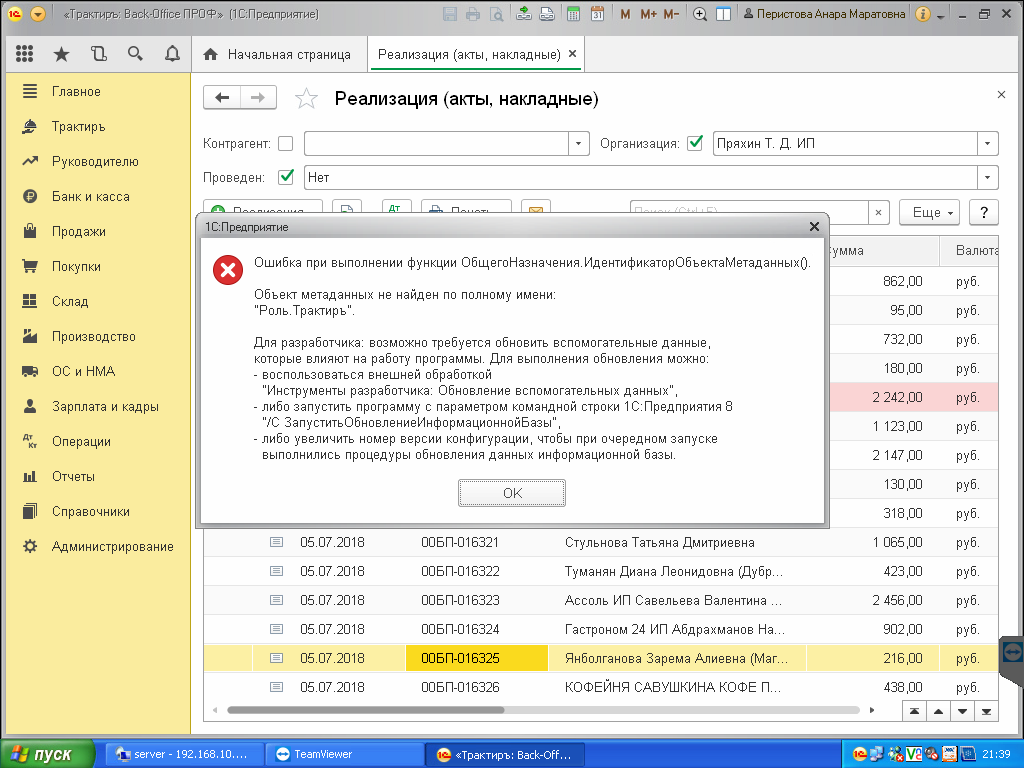Toggle the Контрагент filter checkbox

[x=286, y=143]
